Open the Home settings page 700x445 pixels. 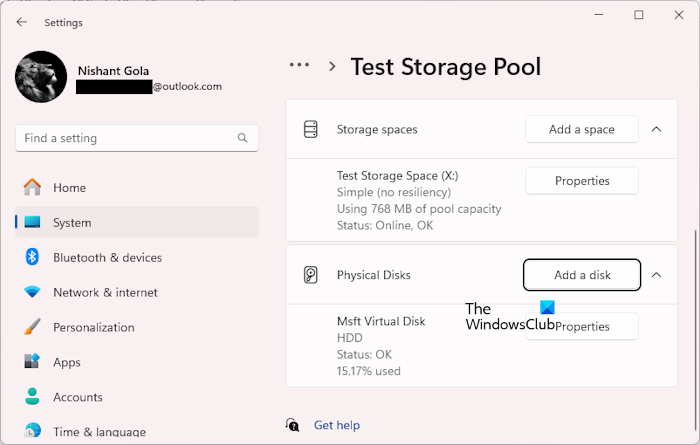tap(69, 187)
